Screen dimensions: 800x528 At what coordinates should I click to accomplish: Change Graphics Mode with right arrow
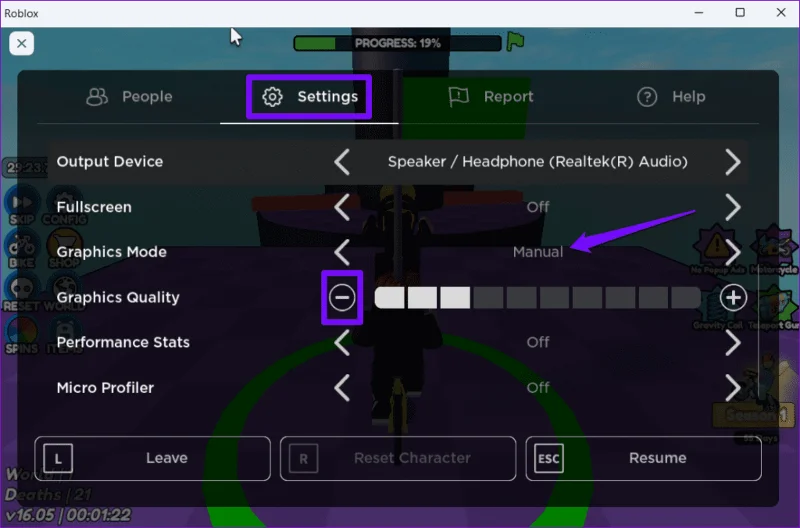(733, 252)
